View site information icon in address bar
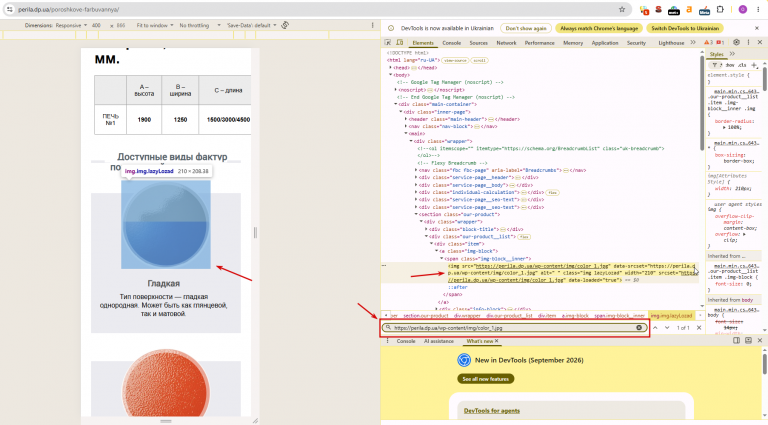The image size is (768, 425). click(x=9, y=9)
